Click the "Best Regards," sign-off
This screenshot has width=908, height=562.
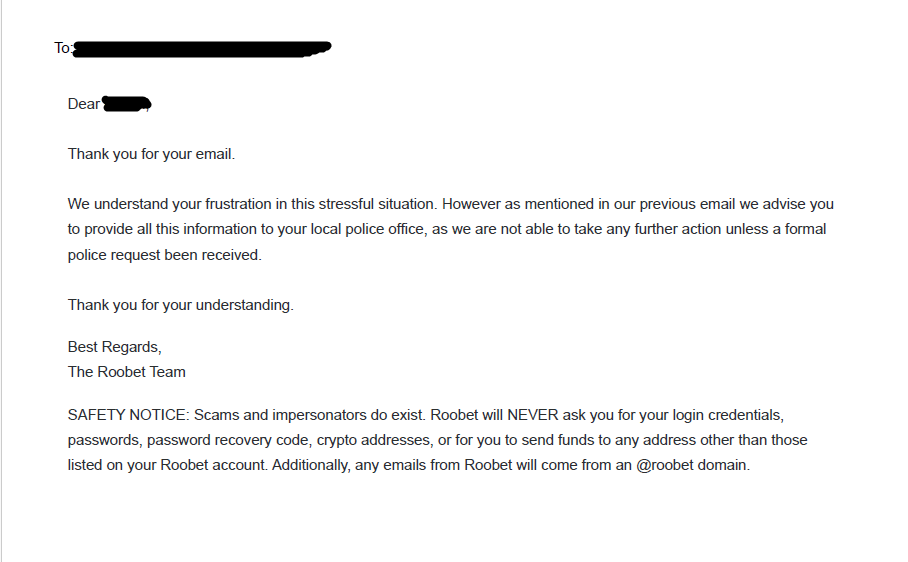[115, 347]
